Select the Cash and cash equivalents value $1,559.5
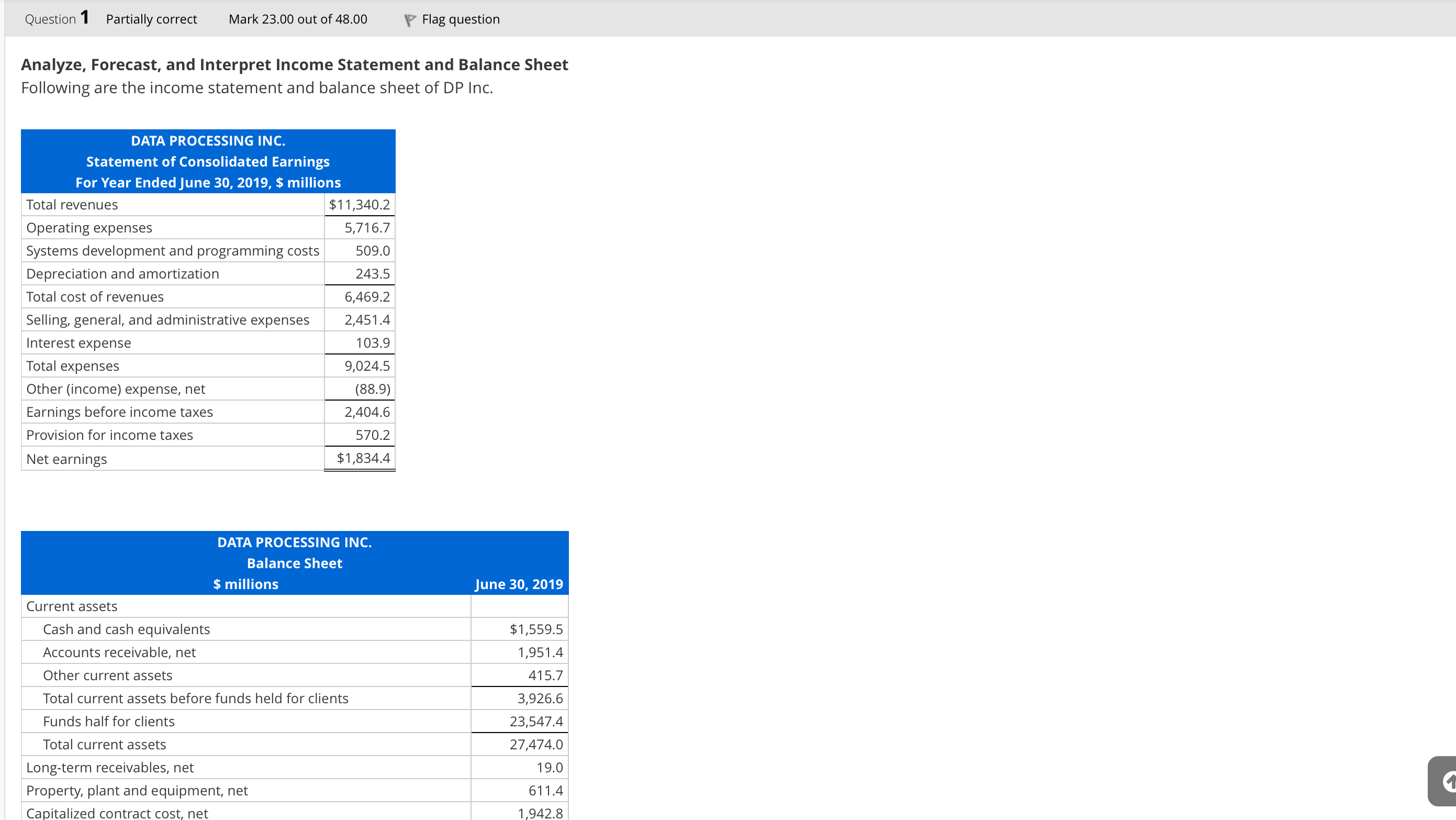The image size is (1456, 820). 536,629
